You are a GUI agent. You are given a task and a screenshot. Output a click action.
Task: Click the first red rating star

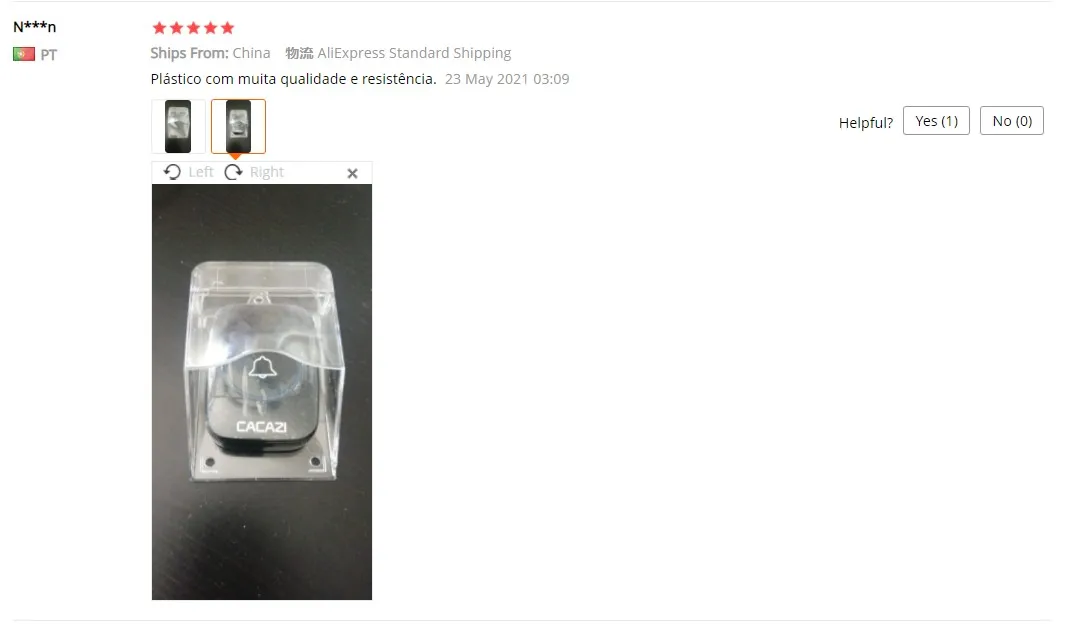coord(160,28)
